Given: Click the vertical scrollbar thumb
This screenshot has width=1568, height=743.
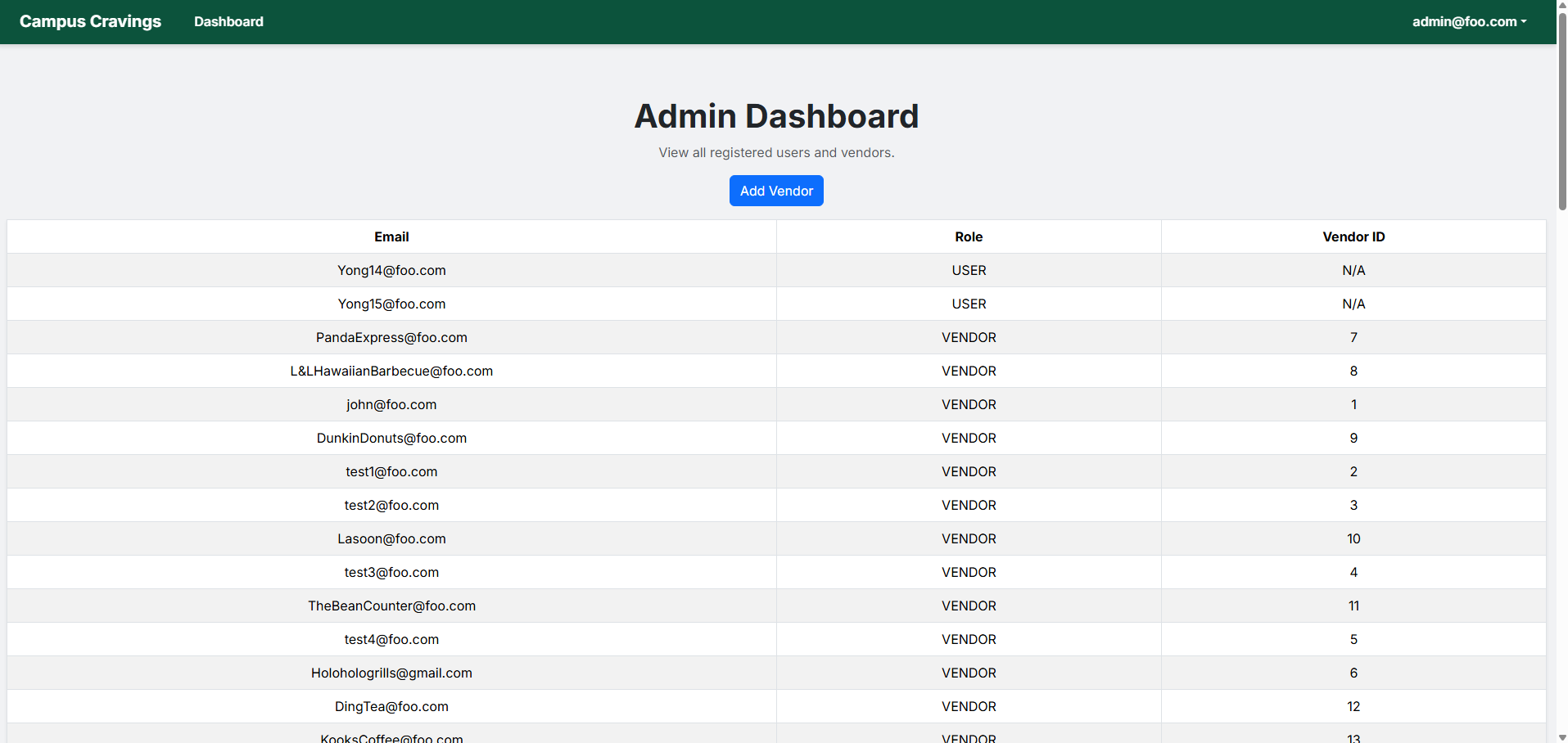Looking at the screenshot, I should click(x=1561, y=110).
